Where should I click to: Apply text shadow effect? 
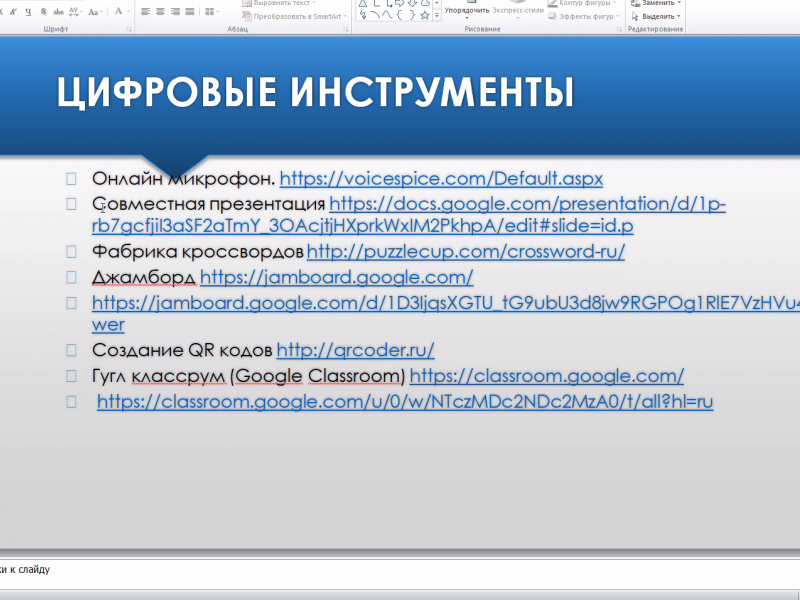pyautogui.click(x=44, y=12)
